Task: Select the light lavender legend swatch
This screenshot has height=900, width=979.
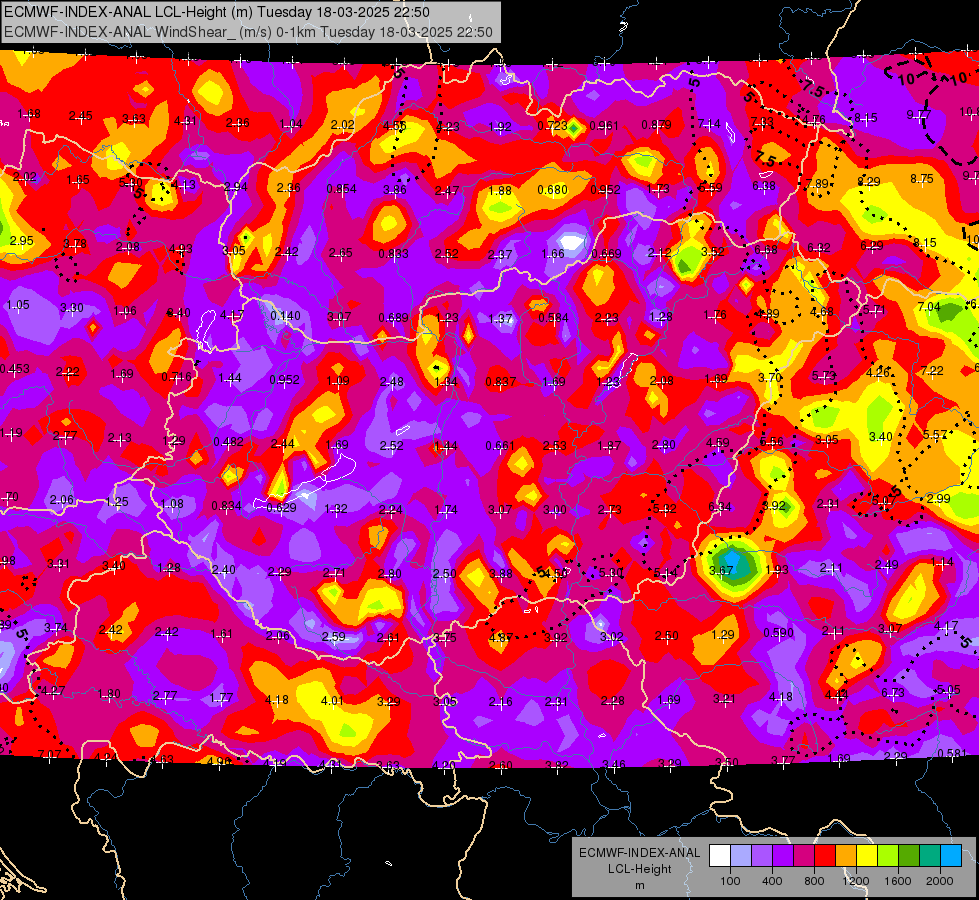Action: (741, 856)
